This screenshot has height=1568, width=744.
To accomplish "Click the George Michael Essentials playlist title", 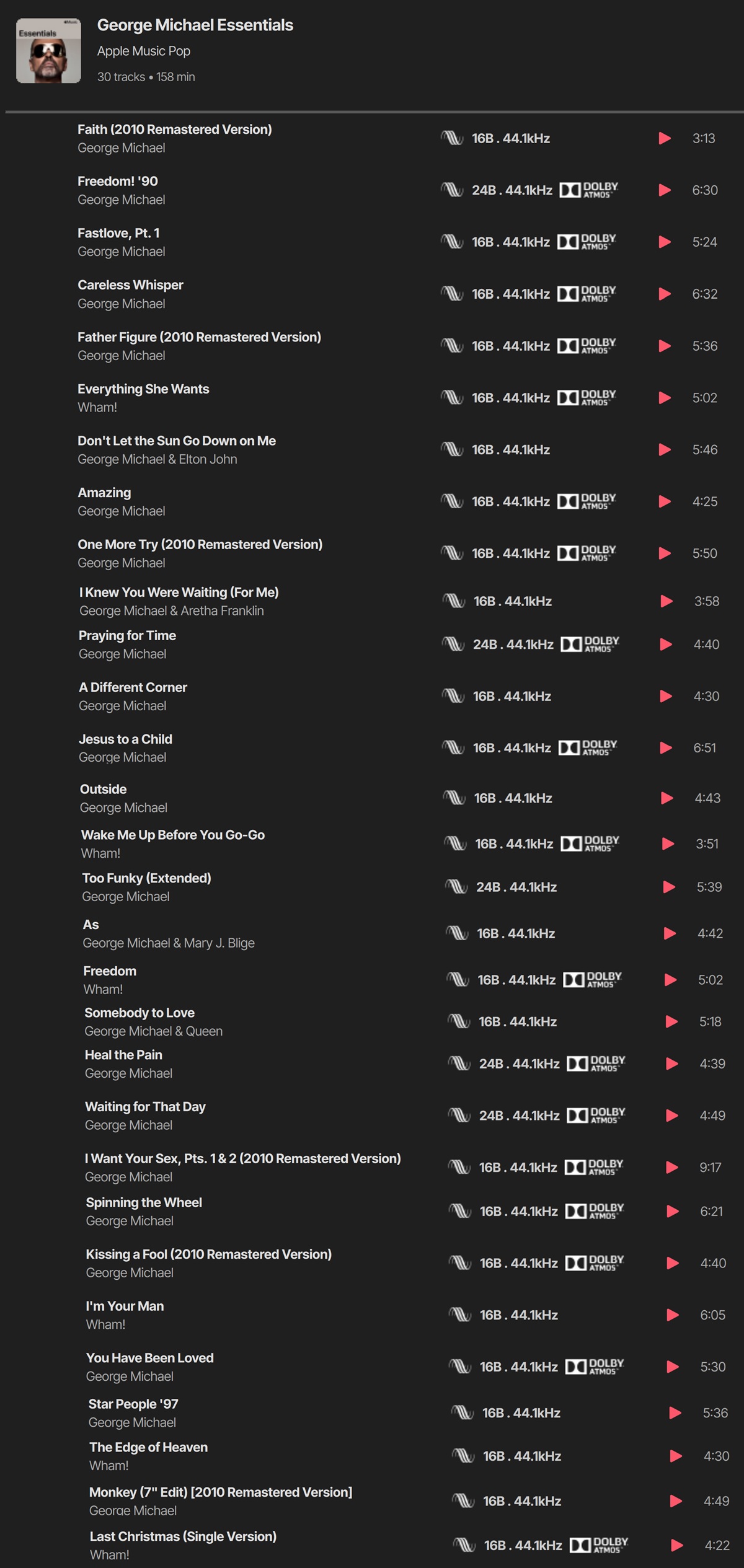I will [195, 25].
